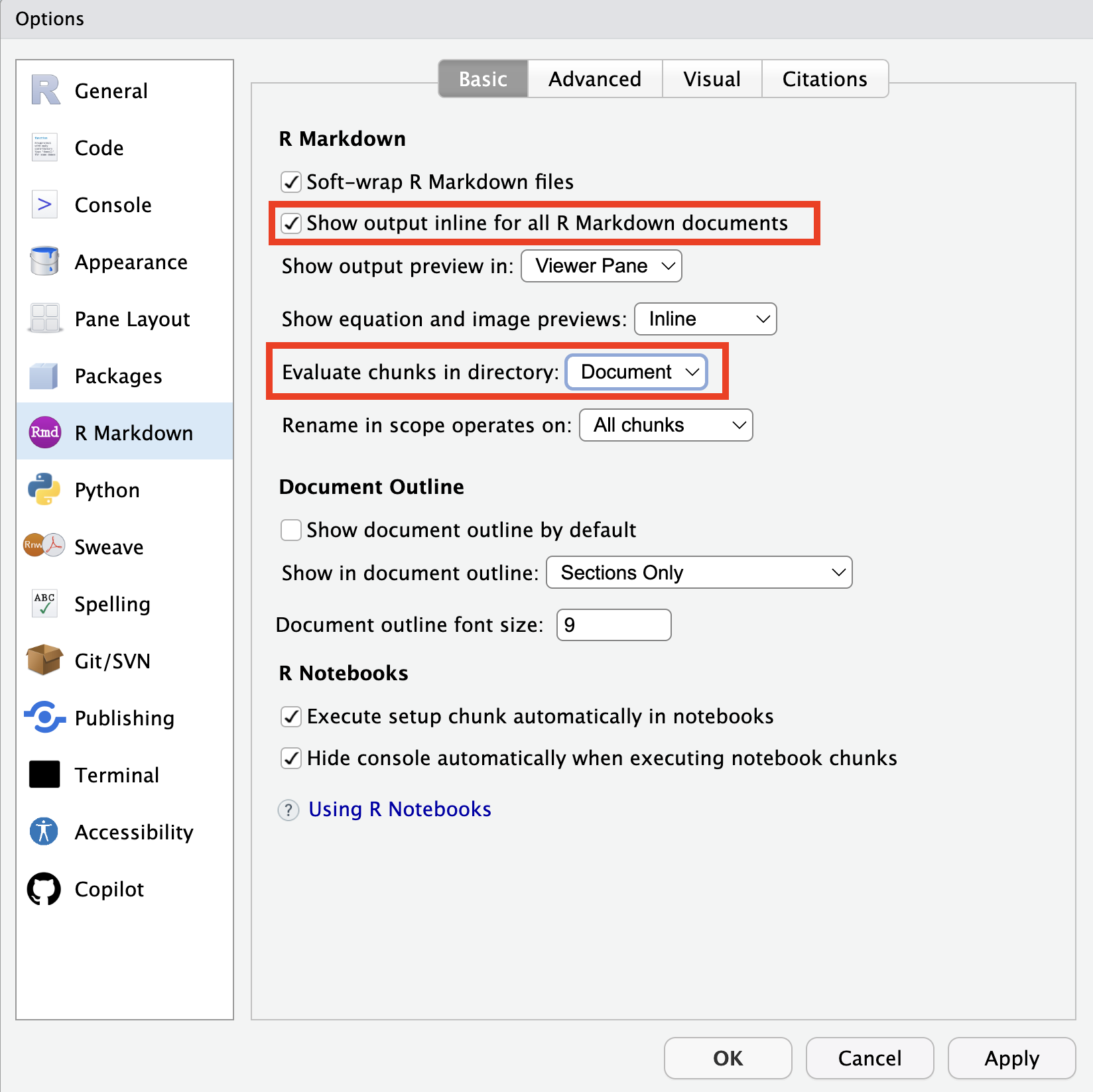
Task: Select the Git/SVN box icon
Action: coord(43,660)
